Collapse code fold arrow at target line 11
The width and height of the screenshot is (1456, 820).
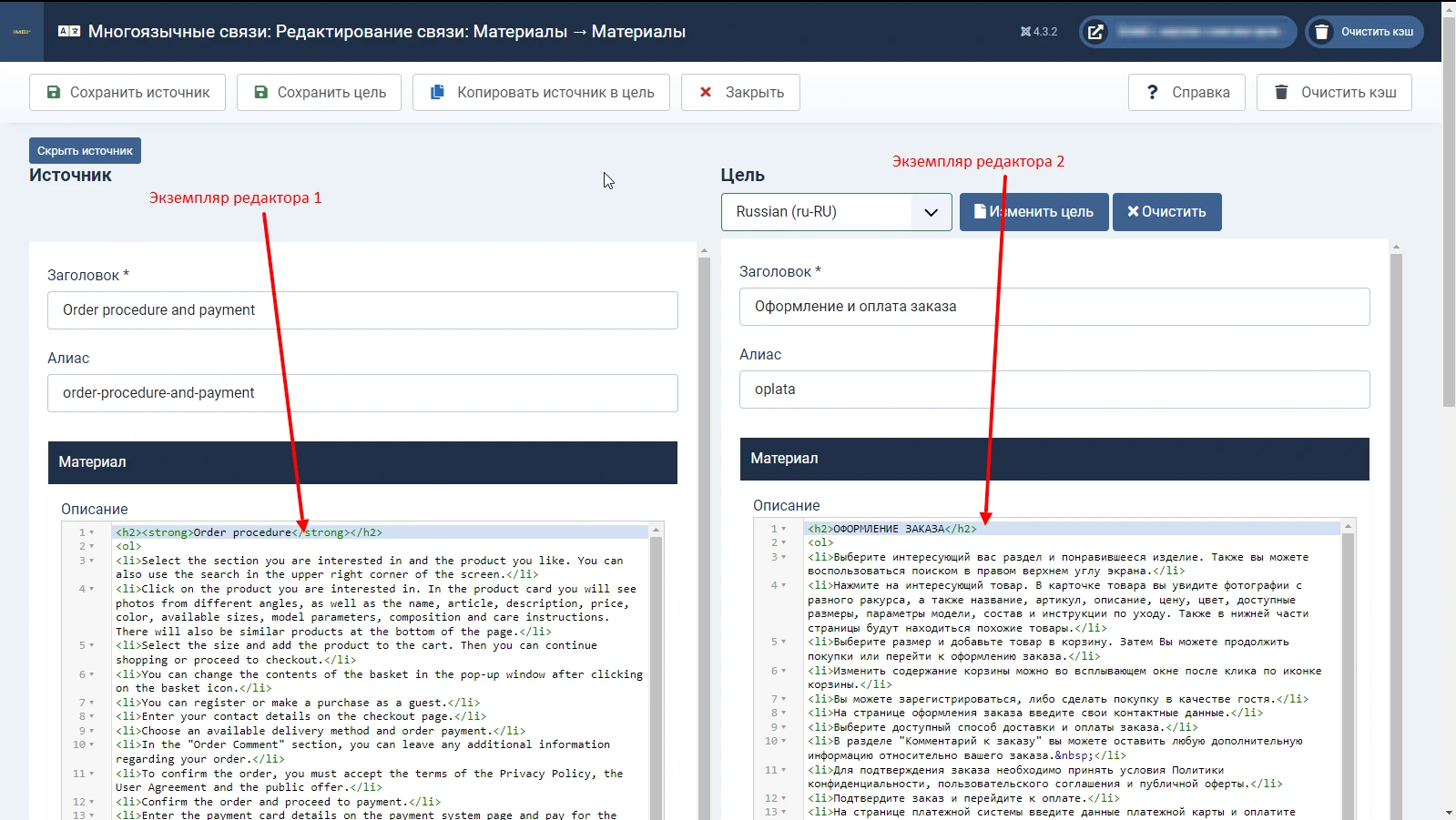point(784,770)
